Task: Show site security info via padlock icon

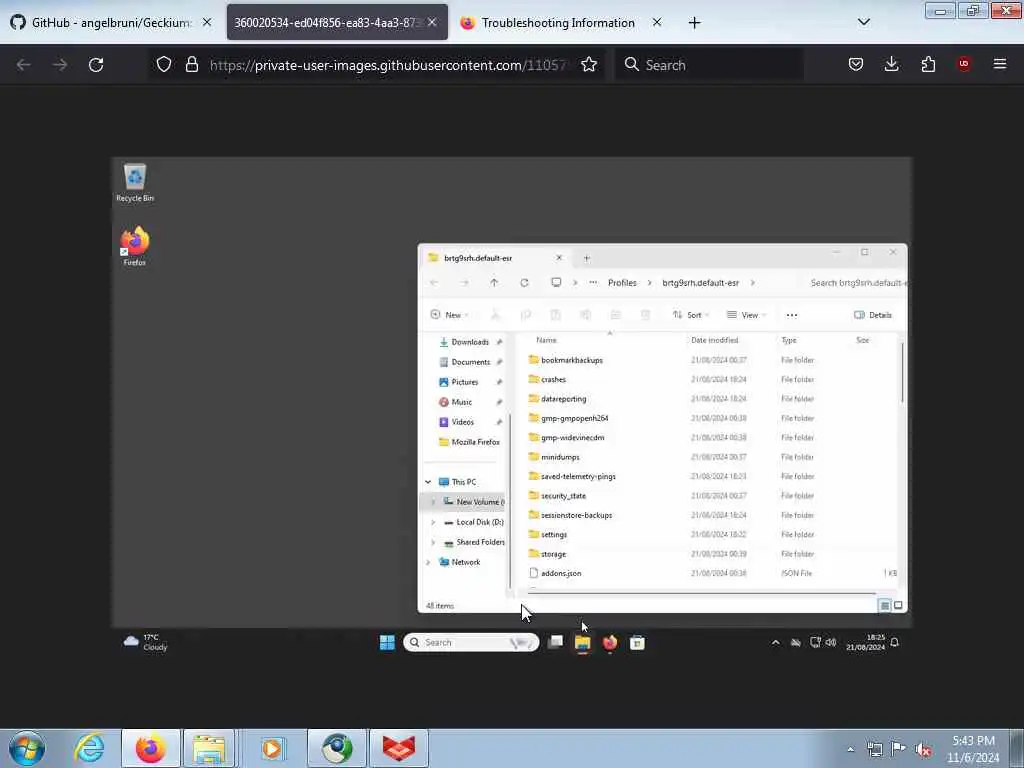Action: pyautogui.click(x=191, y=64)
